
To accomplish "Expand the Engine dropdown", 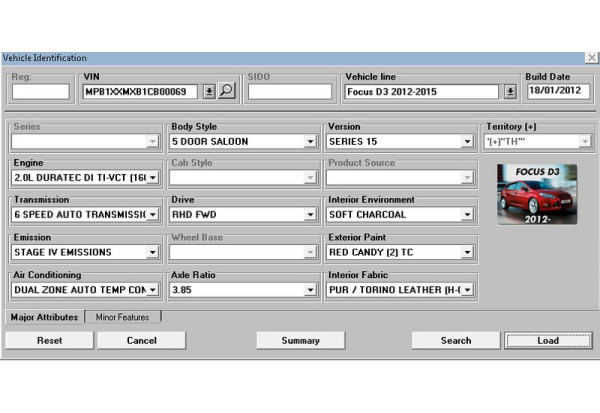I will [153, 178].
